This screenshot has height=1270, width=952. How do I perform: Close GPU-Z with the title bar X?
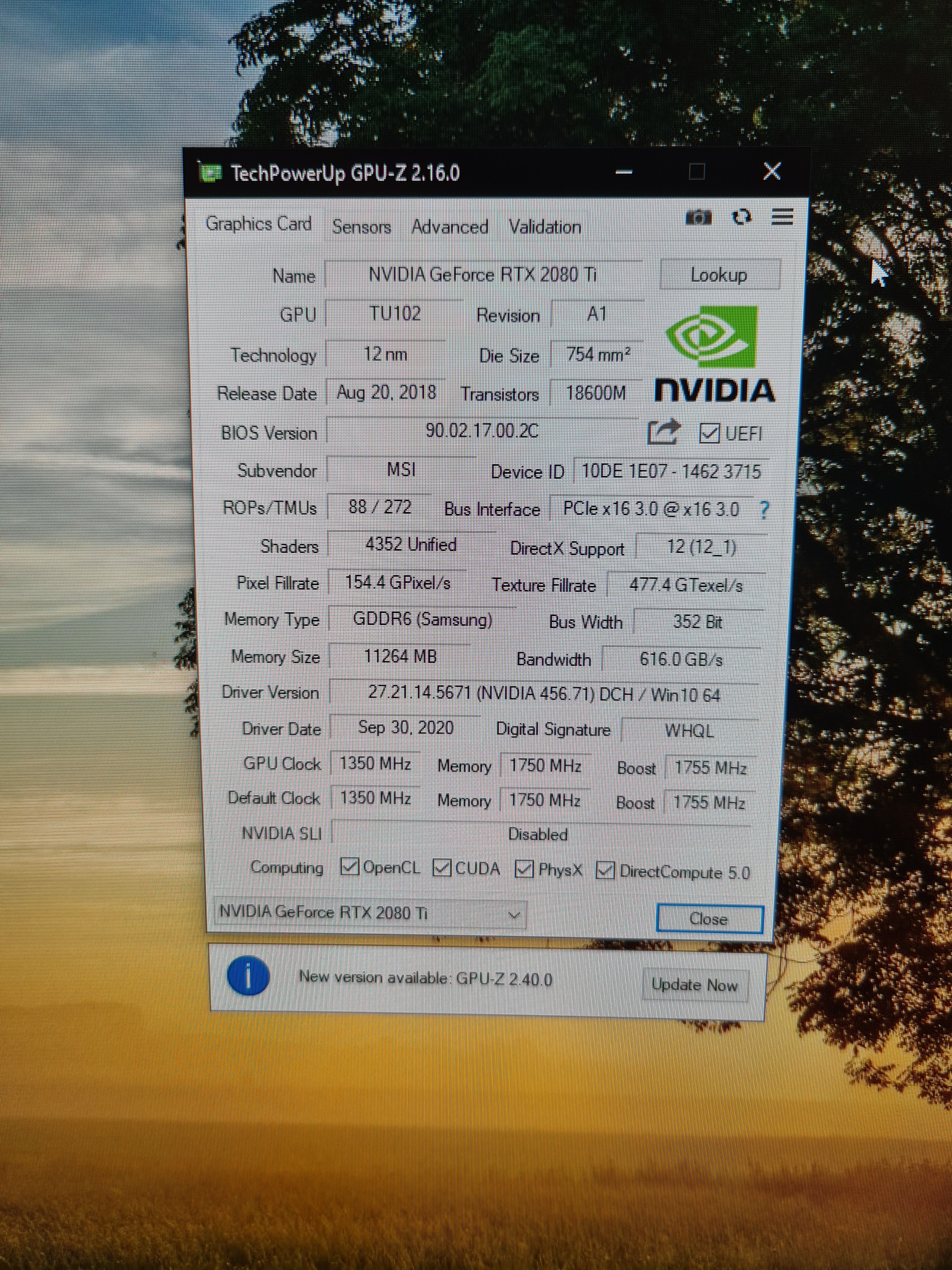pyautogui.click(x=772, y=170)
